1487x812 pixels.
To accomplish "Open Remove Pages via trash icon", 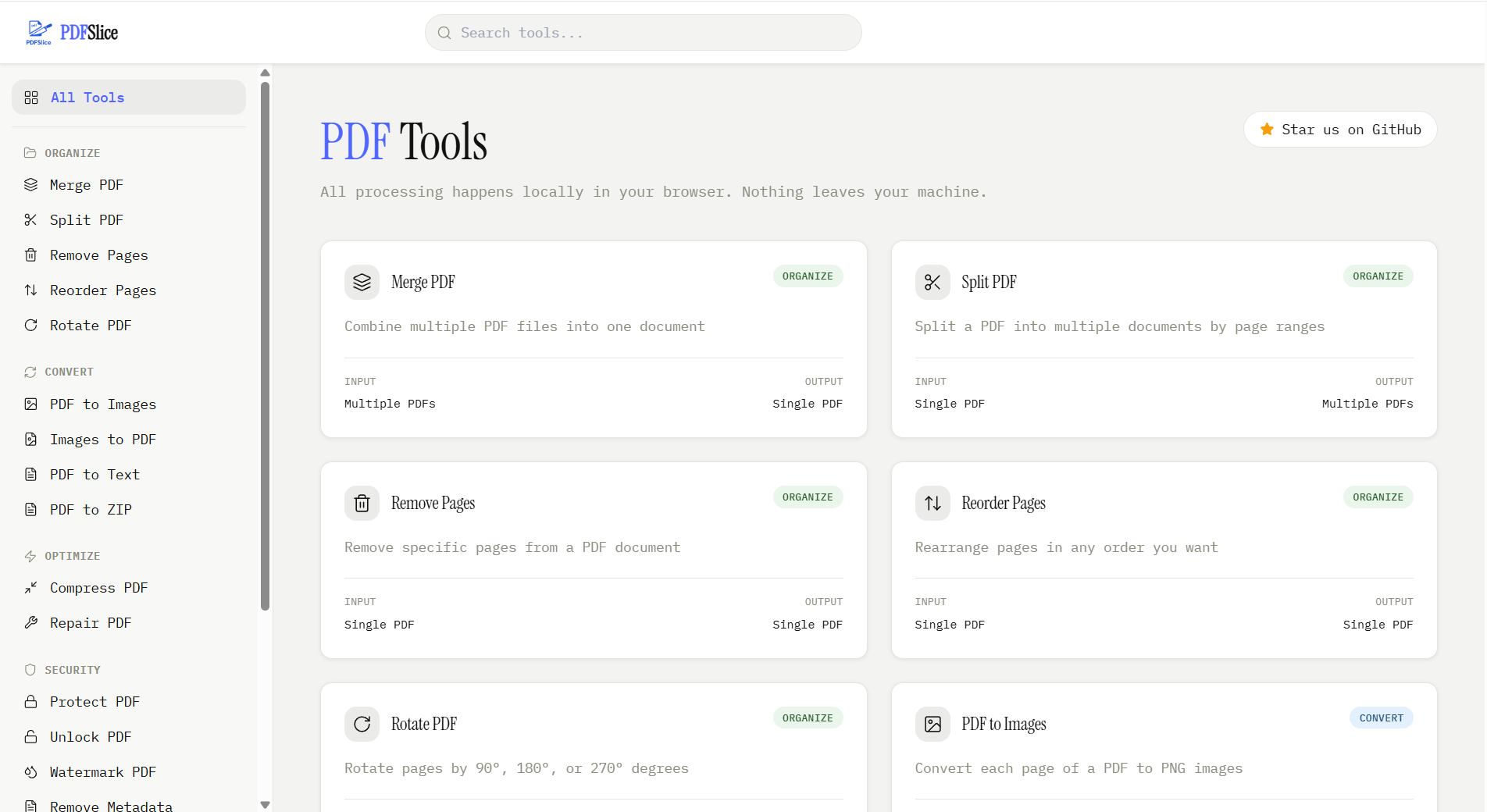I will point(31,255).
